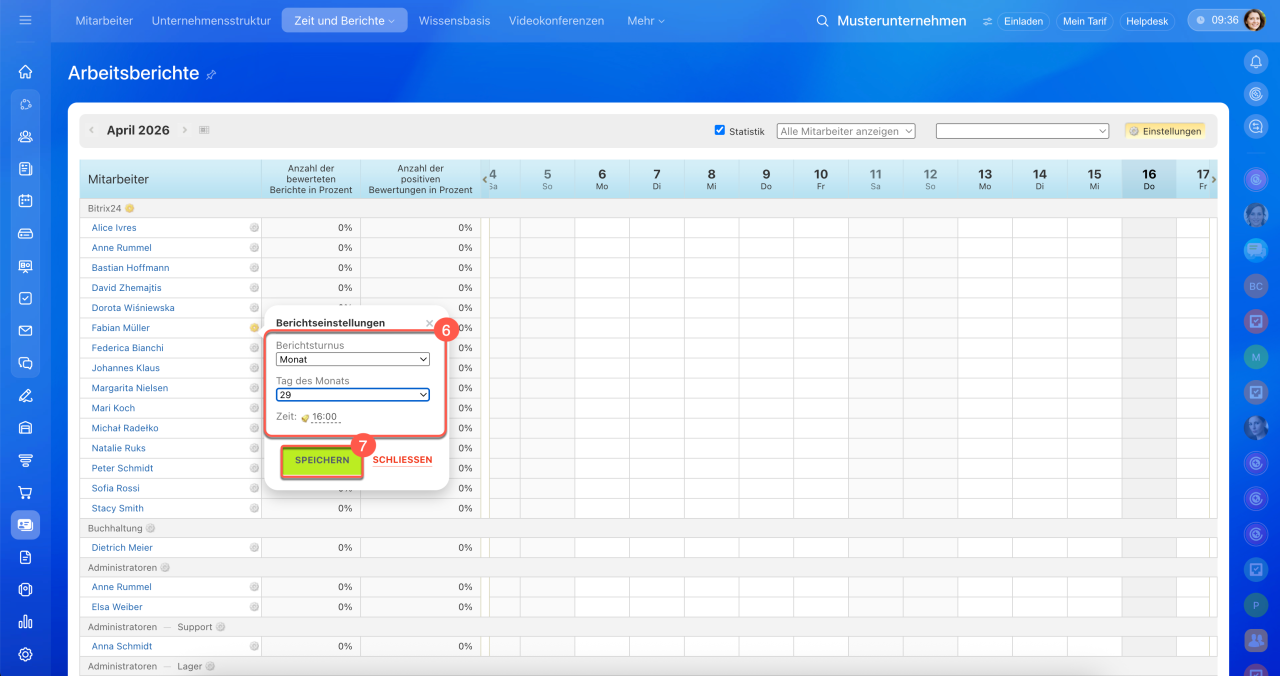The width and height of the screenshot is (1280, 676).
Task: Go to next month arrow
Action: pyautogui.click(x=185, y=130)
